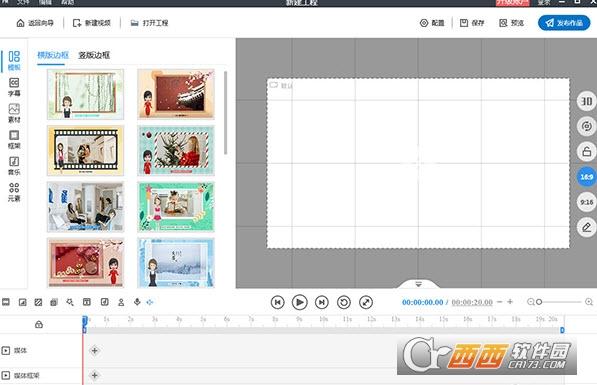This screenshot has width=597, height=385.
Task: Click the microphone record icon above timeline
Action: pos(137,302)
